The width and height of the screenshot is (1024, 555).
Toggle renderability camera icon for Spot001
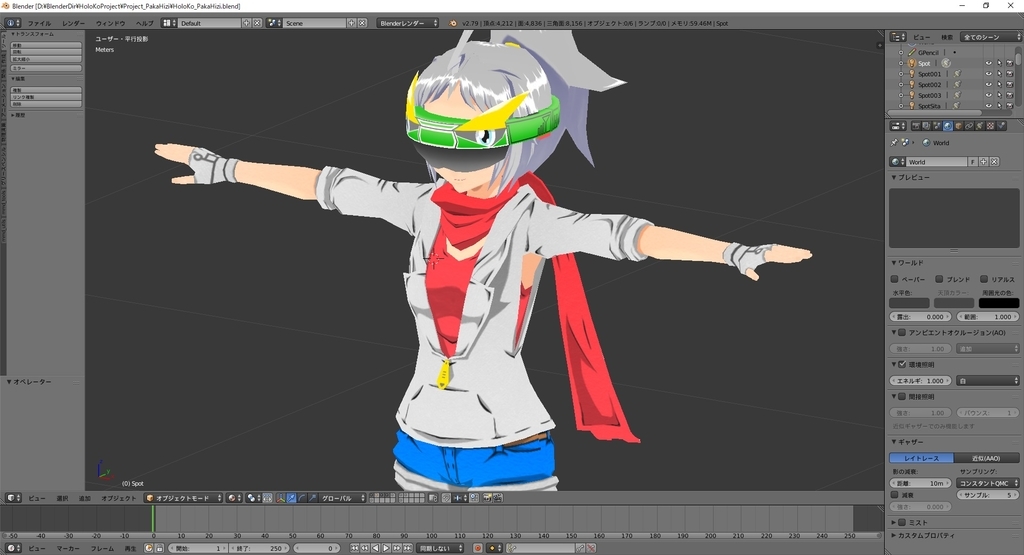point(1010,74)
